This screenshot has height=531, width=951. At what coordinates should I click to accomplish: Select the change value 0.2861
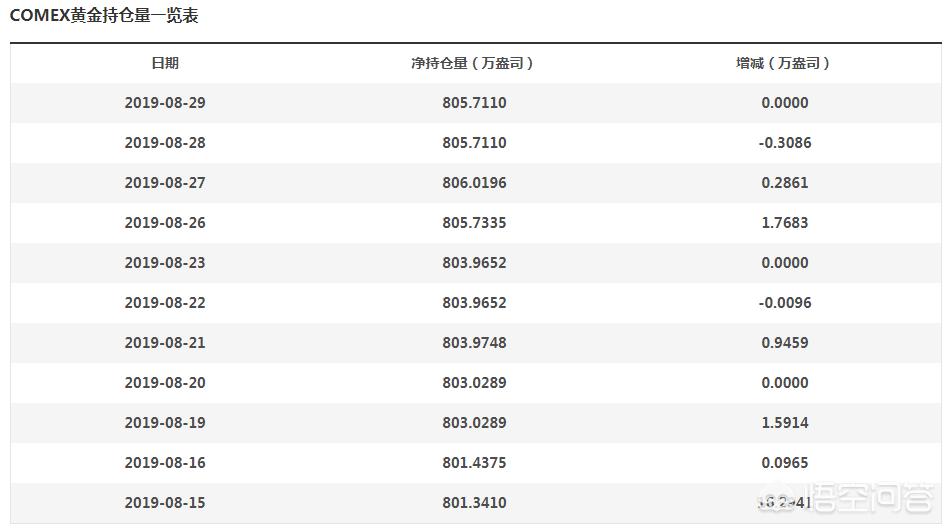(x=785, y=182)
